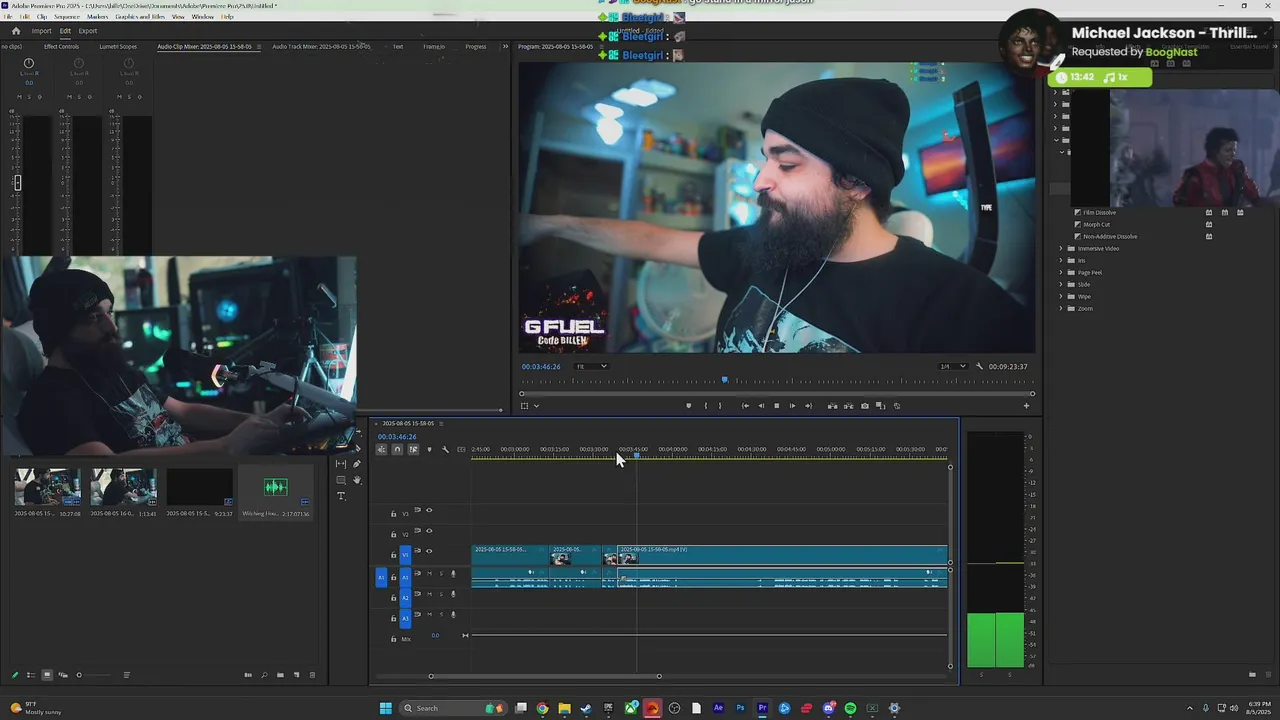Click the Lift button

832,406
